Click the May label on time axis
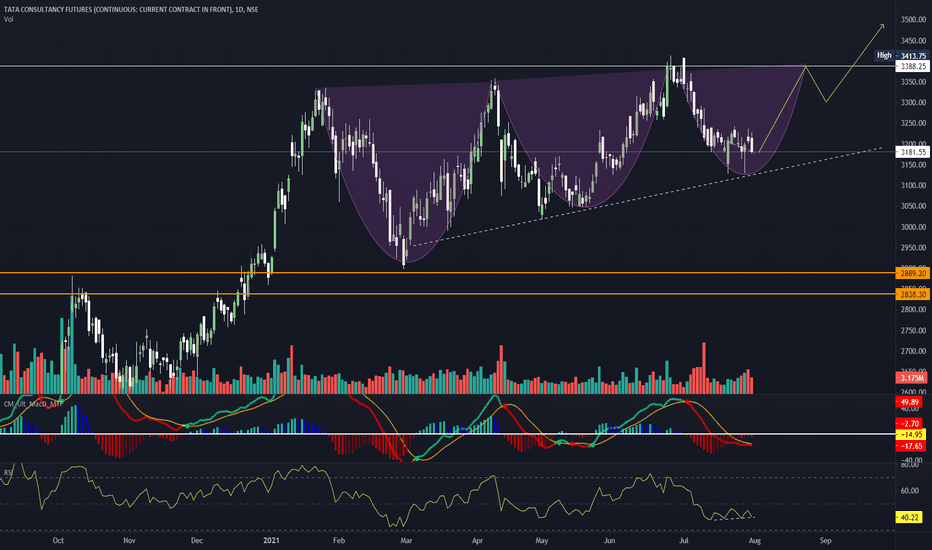Screen dimensions: 932x550 [541, 540]
